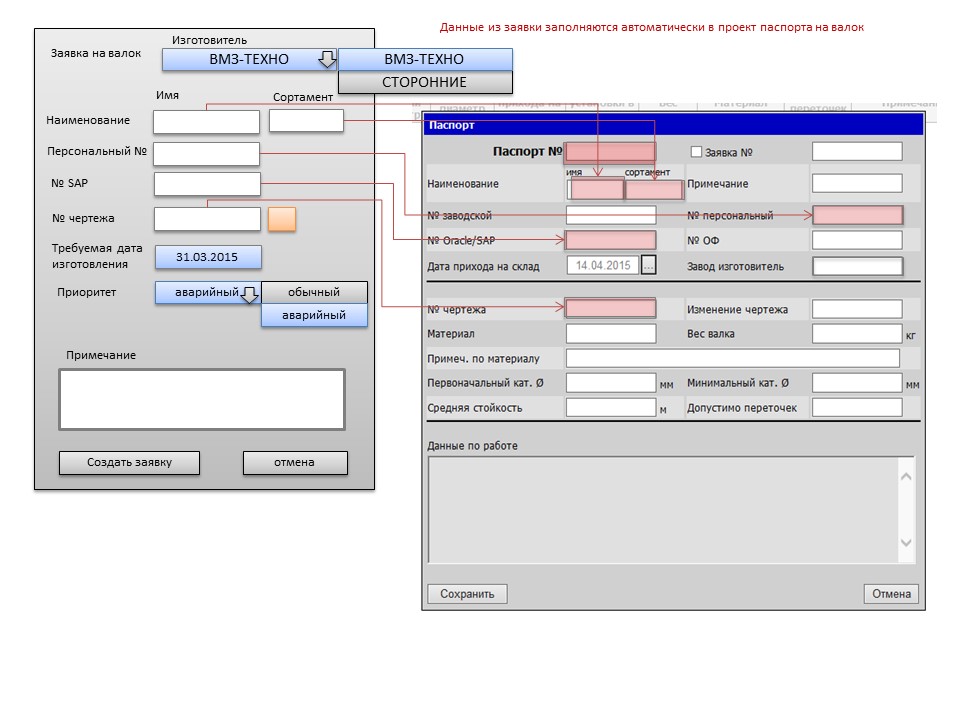This screenshot has width=960, height=720.
Task: Click the Завод изготовитель field
Action: tap(858, 266)
